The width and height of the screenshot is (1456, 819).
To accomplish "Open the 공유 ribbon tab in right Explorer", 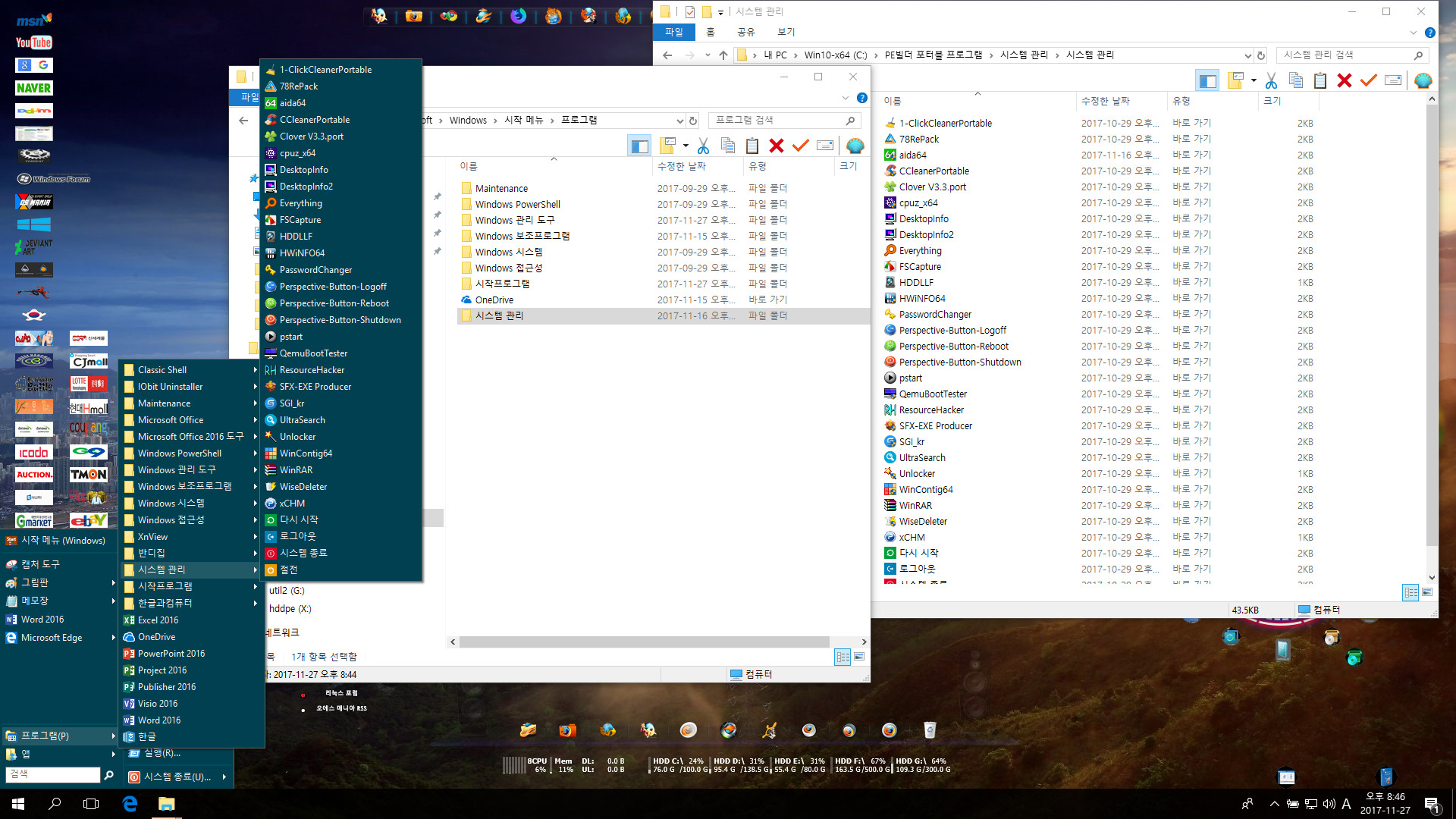I will (746, 32).
